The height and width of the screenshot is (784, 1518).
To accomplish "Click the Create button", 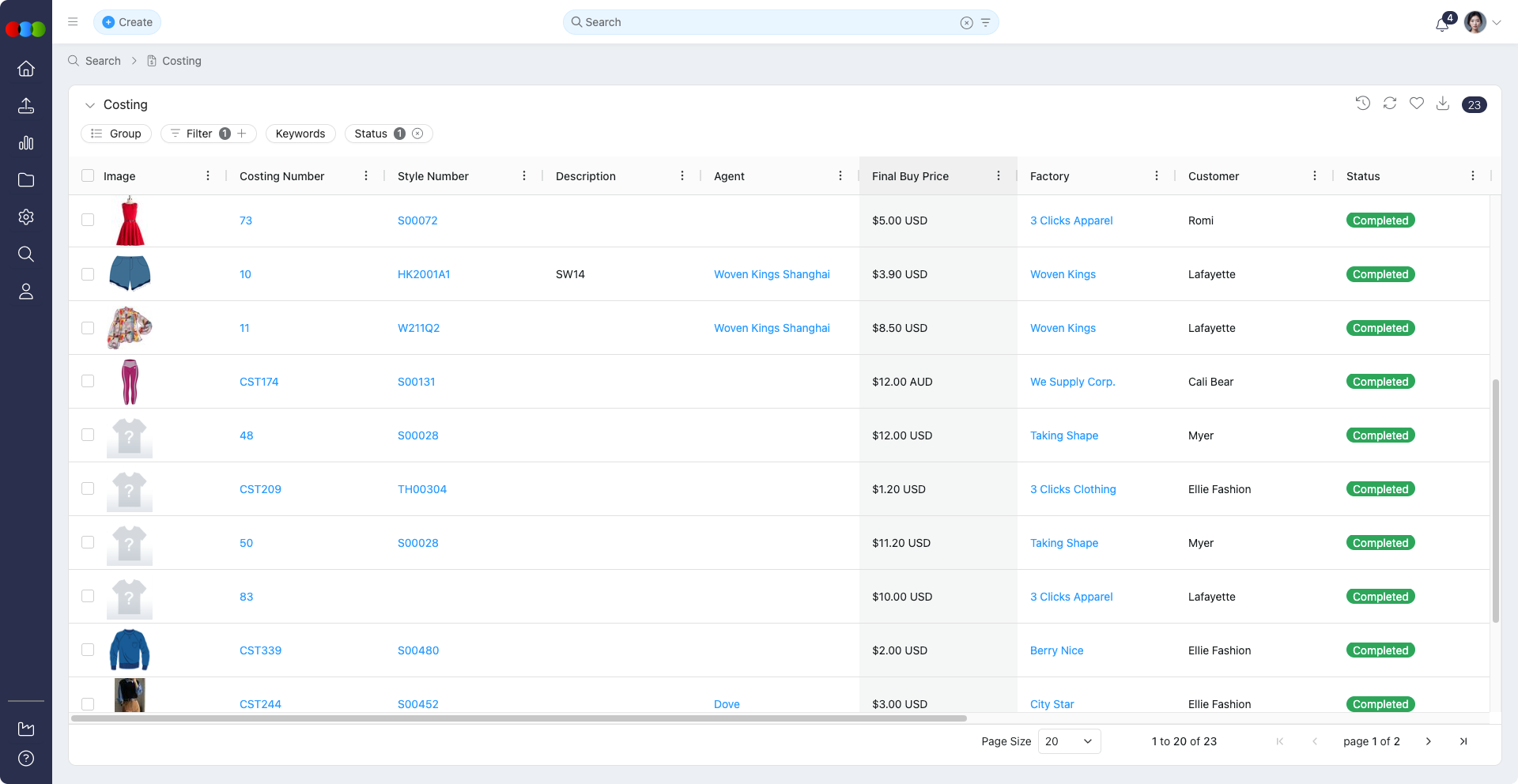I will point(127,22).
